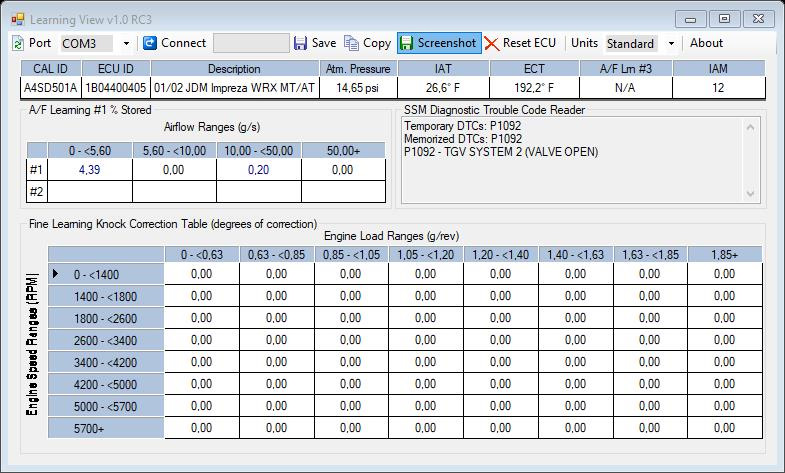Click the Port refresh icon
785x473 pixels.
point(18,44)
